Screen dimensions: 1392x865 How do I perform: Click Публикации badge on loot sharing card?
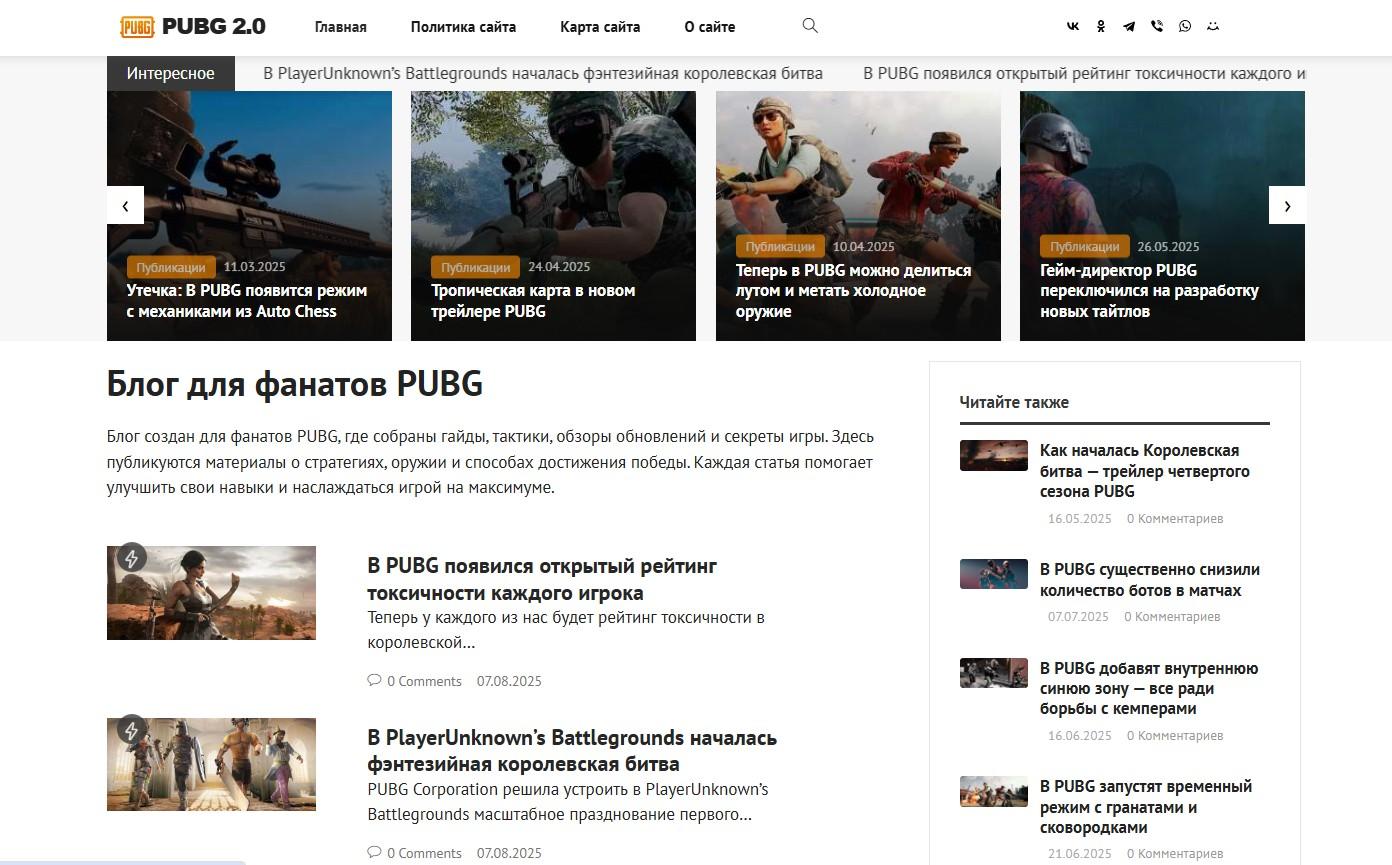(x=780, y=246)
